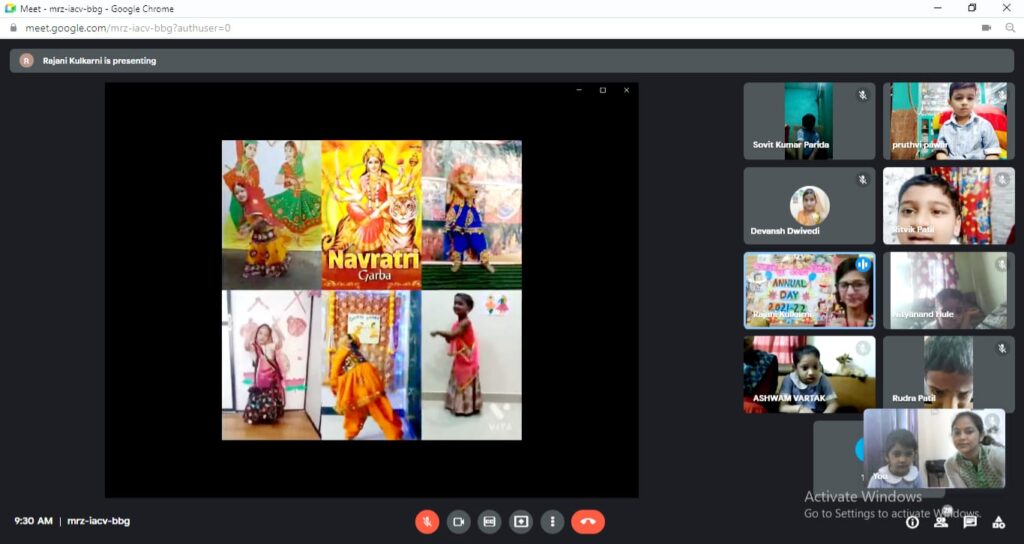Click your own 'You' self-view tile
The height and width of the screenshot is (544, 1024).
pos(934,449)
